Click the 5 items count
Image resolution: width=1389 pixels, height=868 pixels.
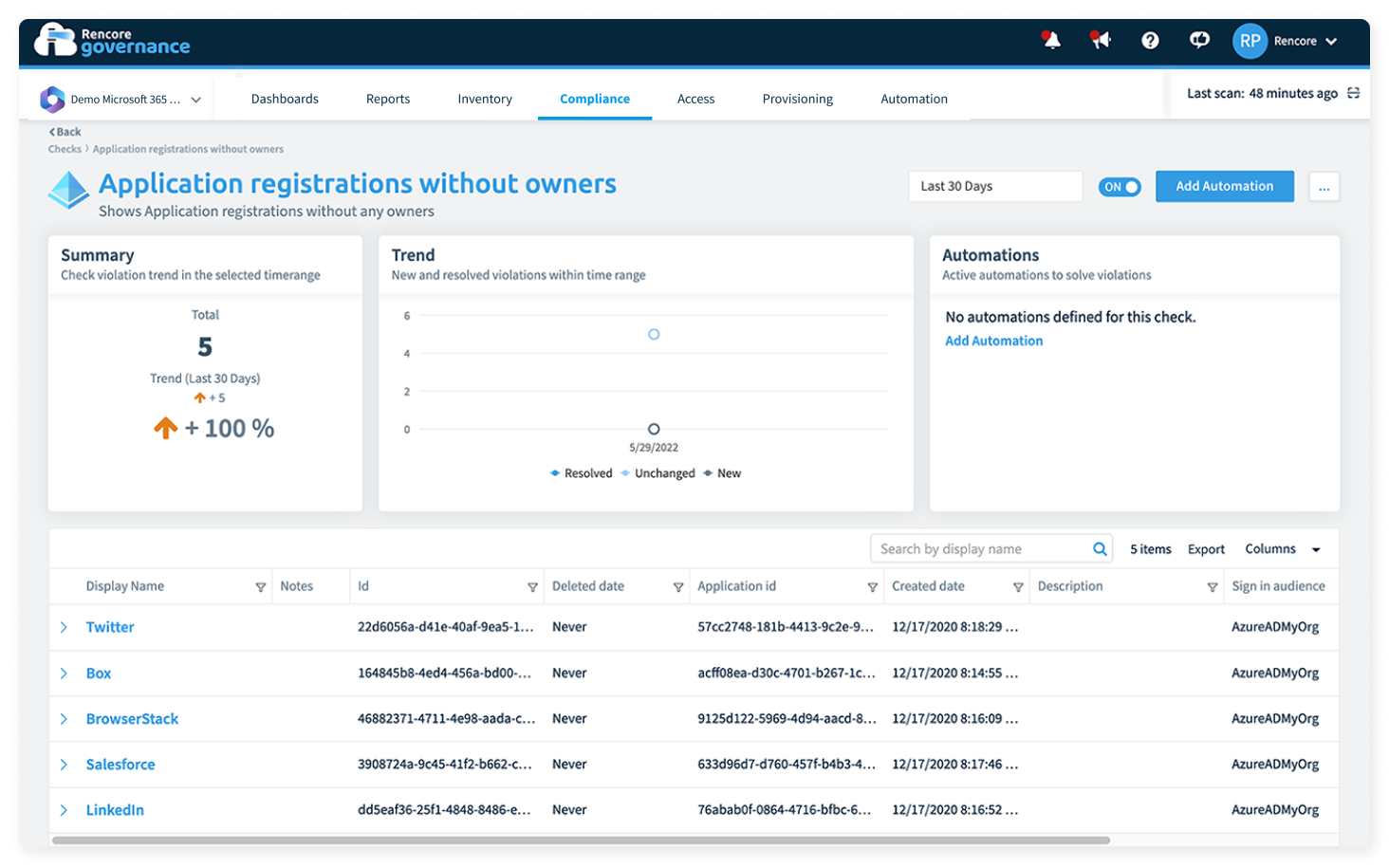tap(1151, 549)
